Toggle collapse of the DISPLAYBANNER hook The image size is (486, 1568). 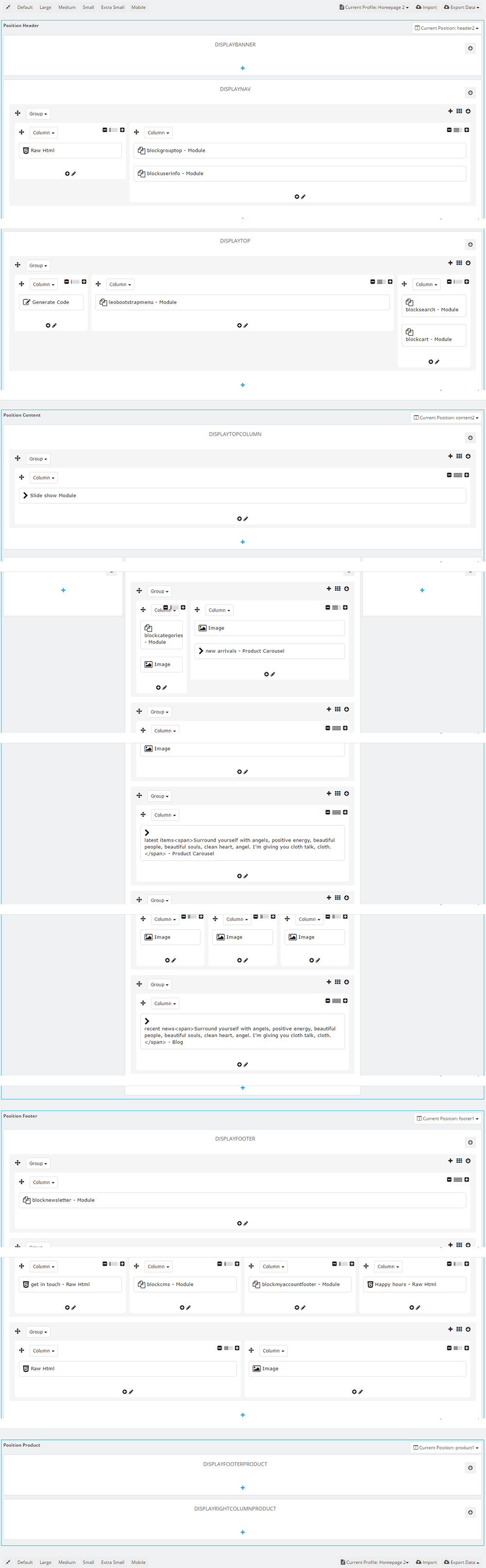pyautogui.click(x=470, y=48)
